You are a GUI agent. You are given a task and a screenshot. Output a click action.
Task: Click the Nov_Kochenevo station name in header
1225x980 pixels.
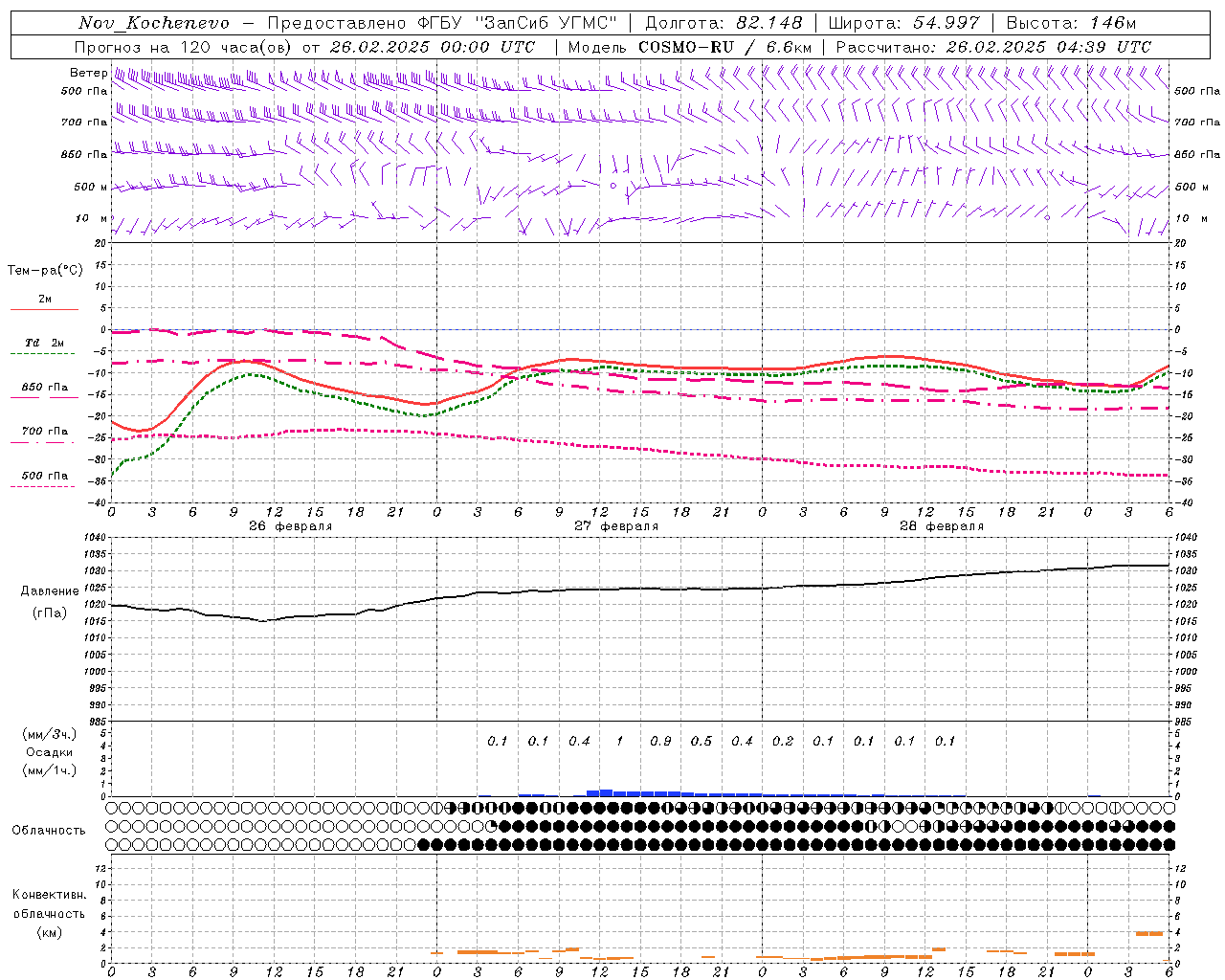tap(153, 23)
